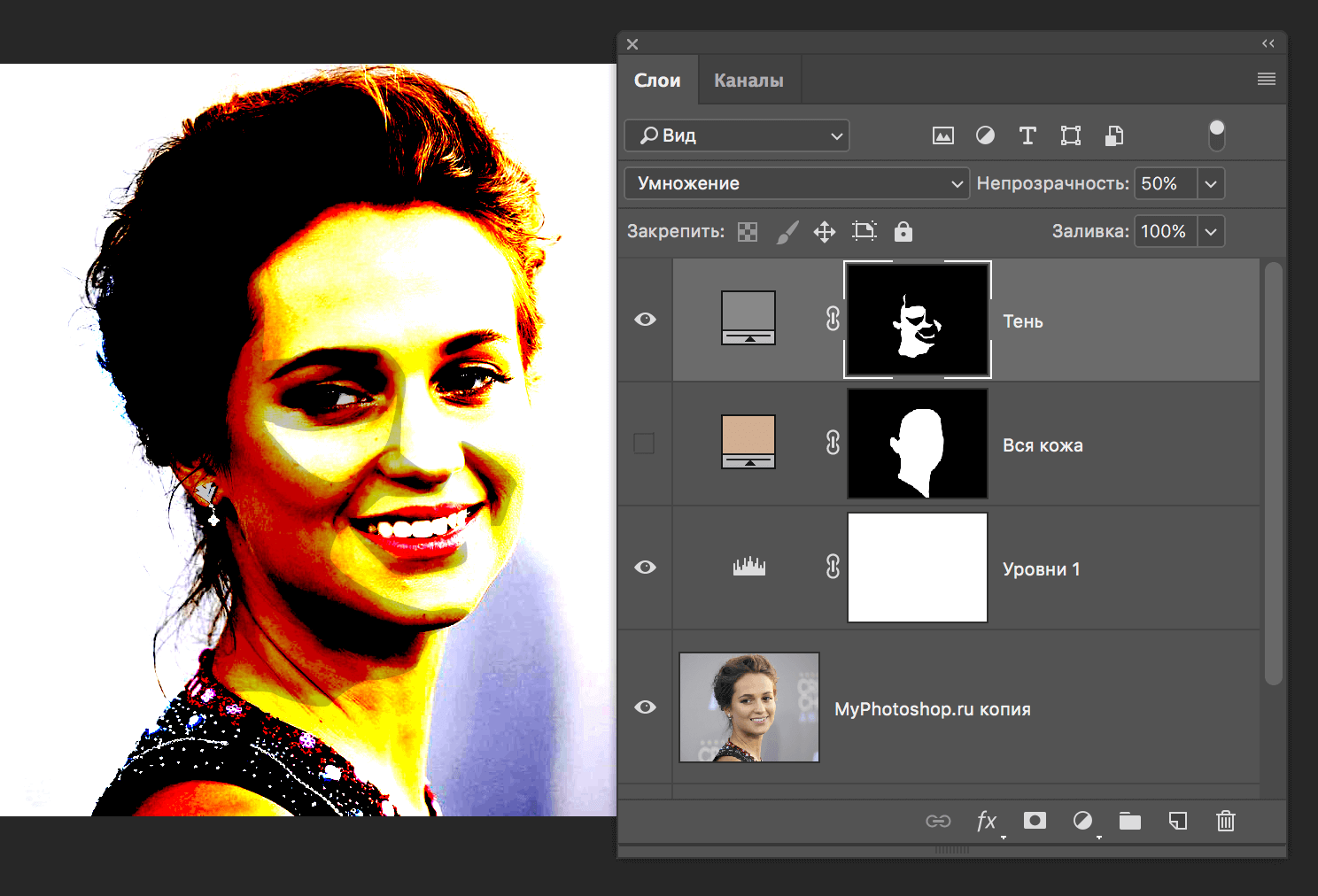Hide the Уровни 1 layer

pos(645,568)
